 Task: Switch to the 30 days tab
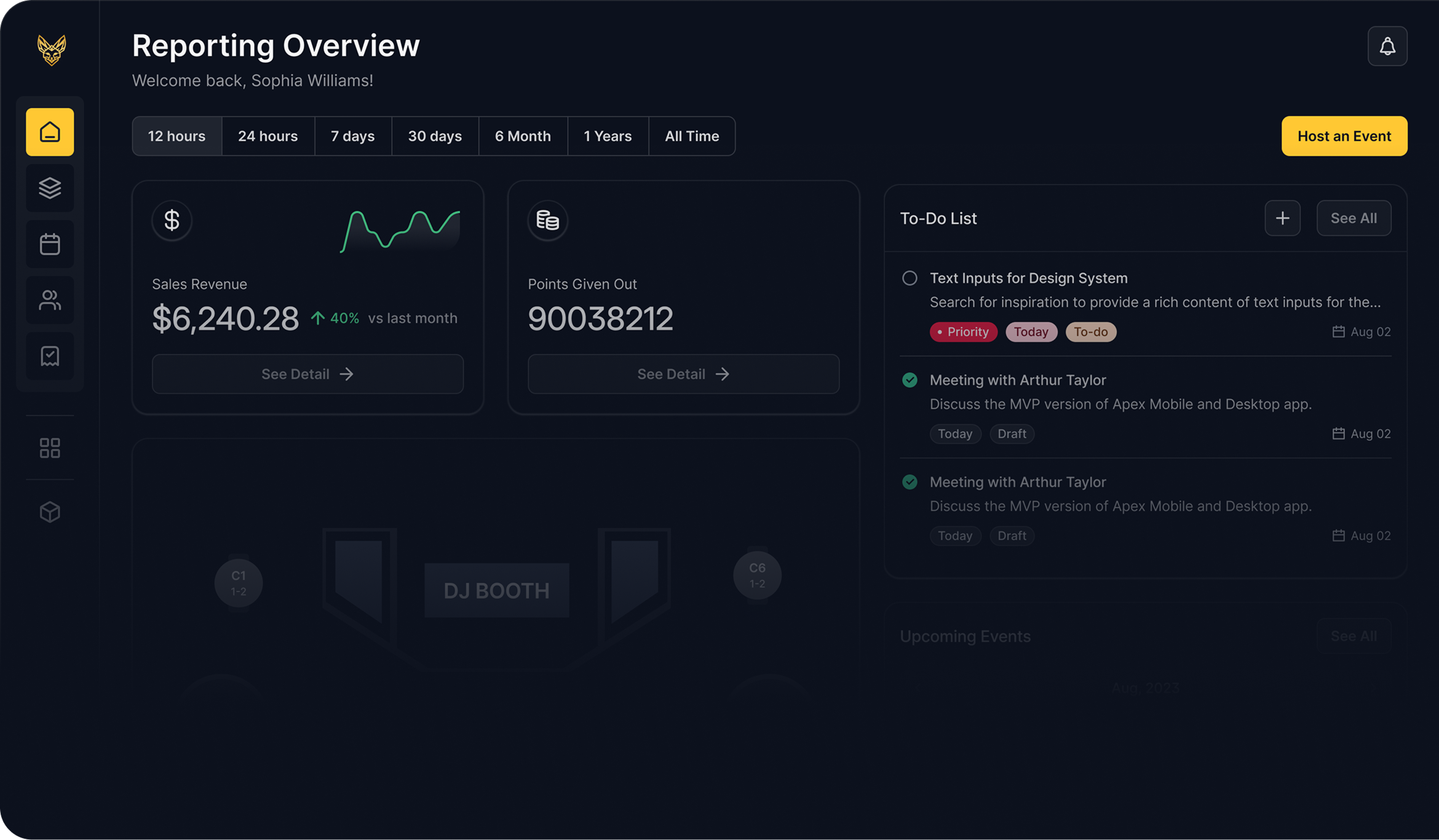click(435, 136)
